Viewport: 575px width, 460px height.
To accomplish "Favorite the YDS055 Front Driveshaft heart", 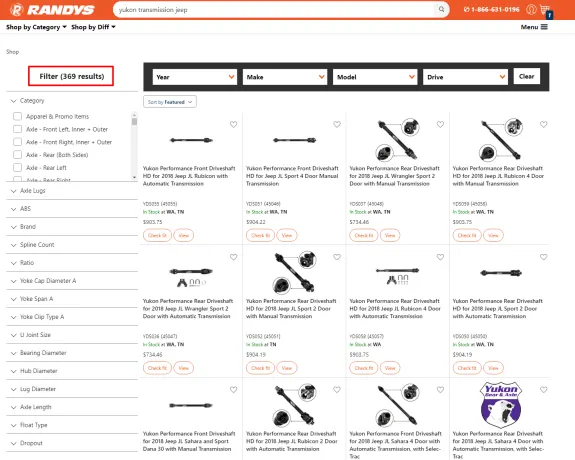I will pos(234,124).
